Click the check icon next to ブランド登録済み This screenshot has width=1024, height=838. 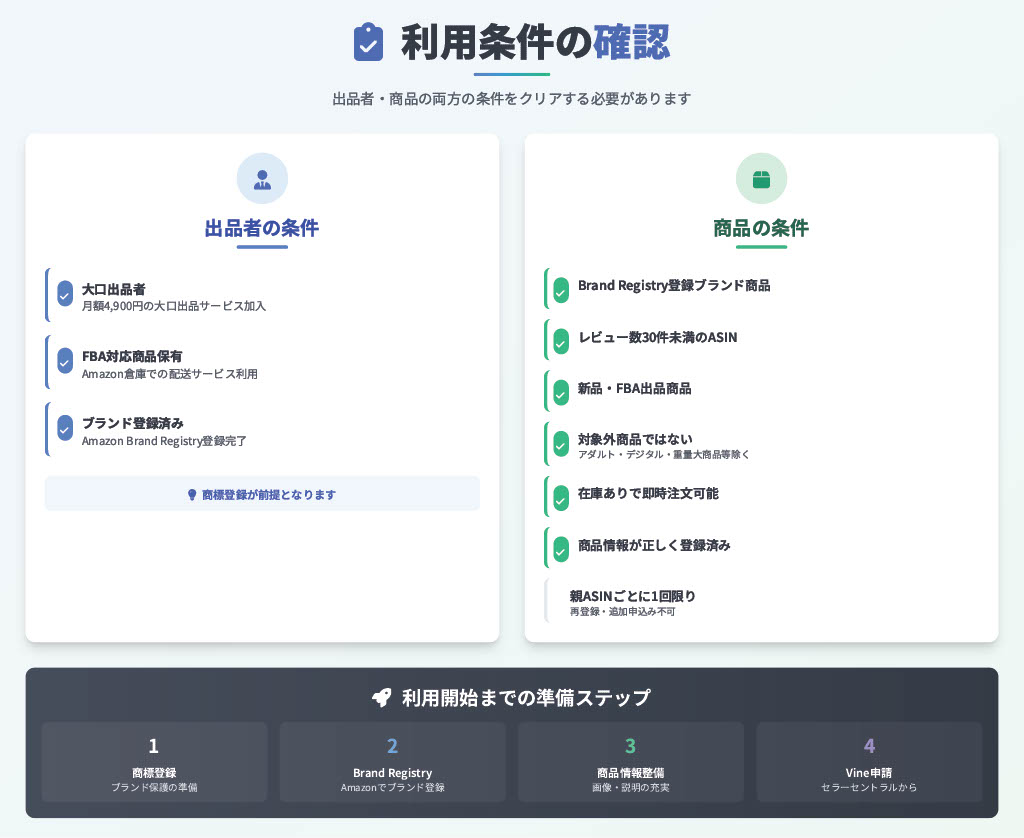click(65, 428)
